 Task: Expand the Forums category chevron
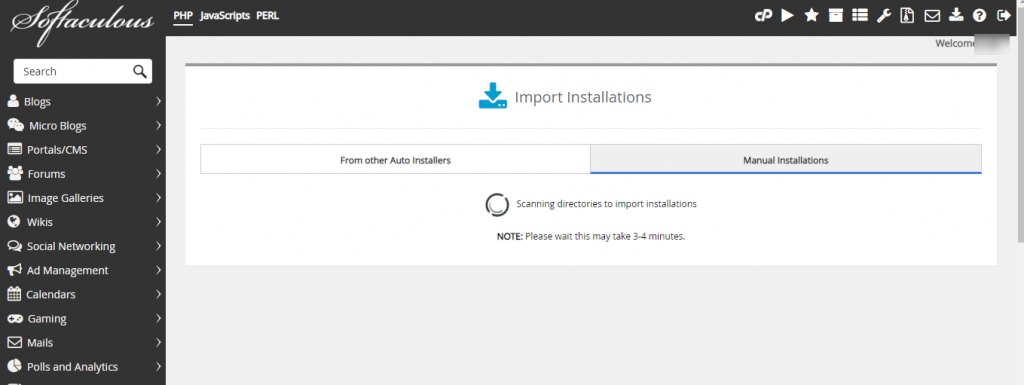[x=159, y=174]
